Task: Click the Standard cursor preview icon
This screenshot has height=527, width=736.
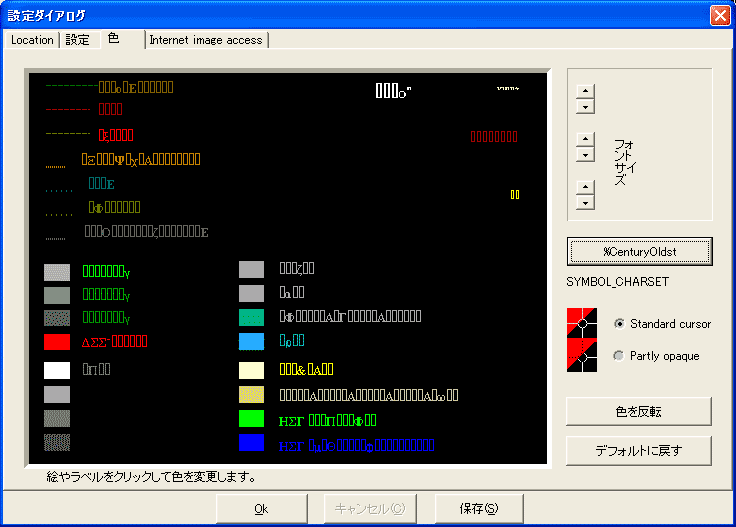Action: tap(582, 323)
